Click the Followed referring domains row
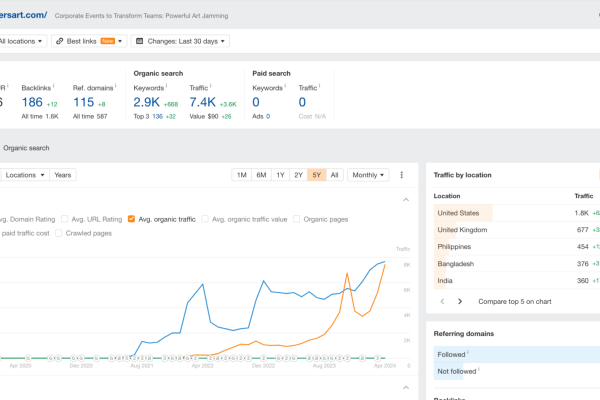Screen dimensions: 600x400 (x=517, y=354)
